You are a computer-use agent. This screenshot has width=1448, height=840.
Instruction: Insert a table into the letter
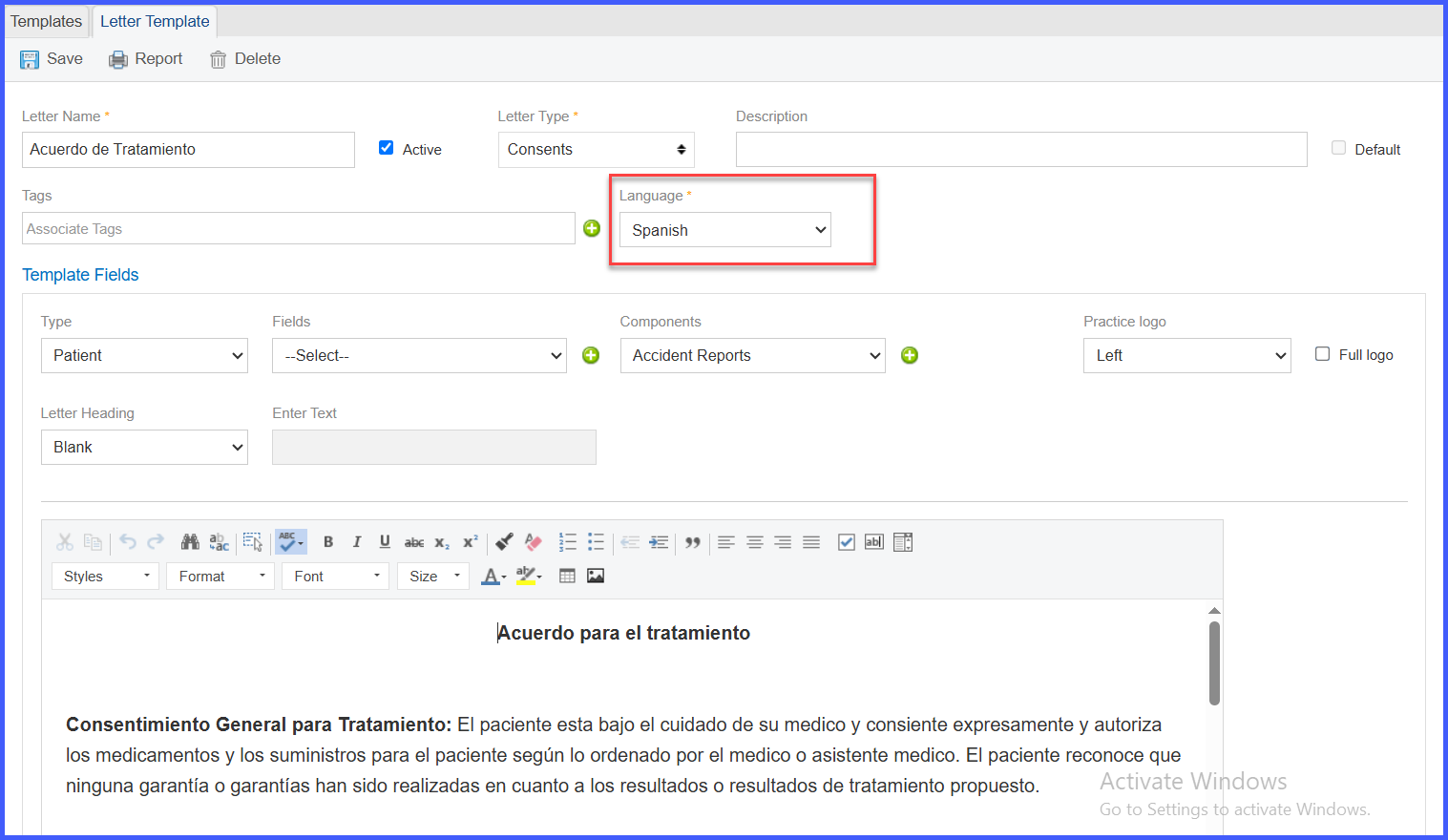click(567, 576)
